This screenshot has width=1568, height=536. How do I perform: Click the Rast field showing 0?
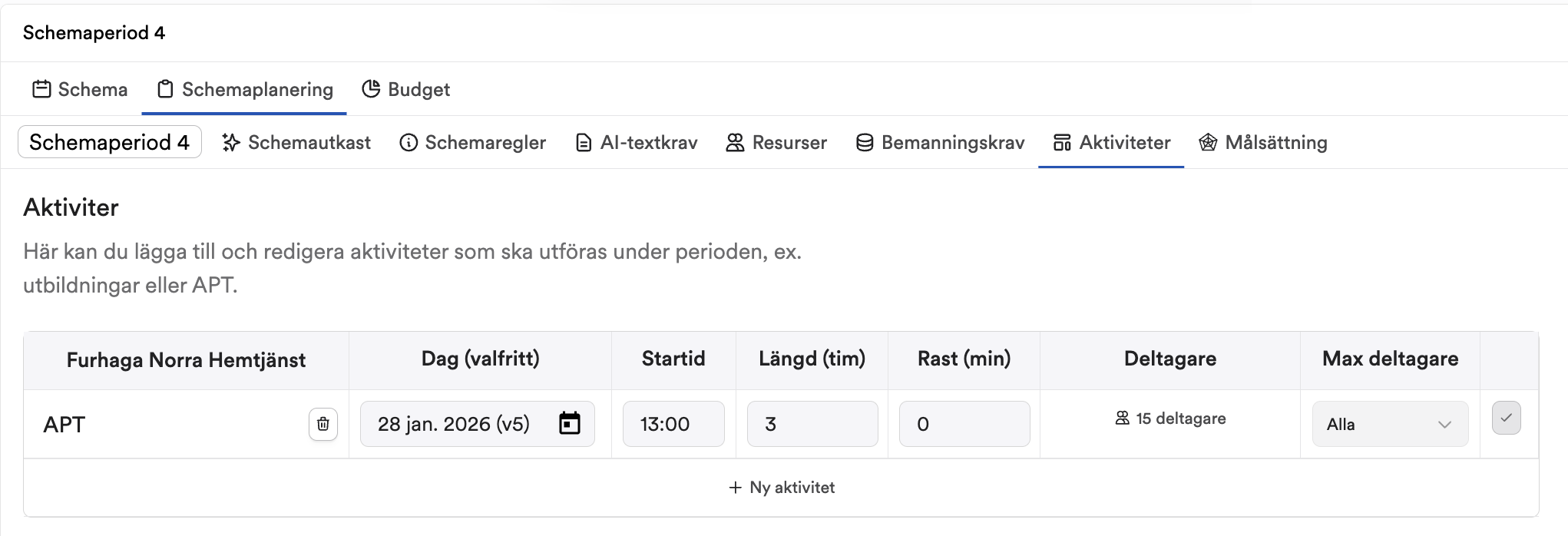click(964, 424)
